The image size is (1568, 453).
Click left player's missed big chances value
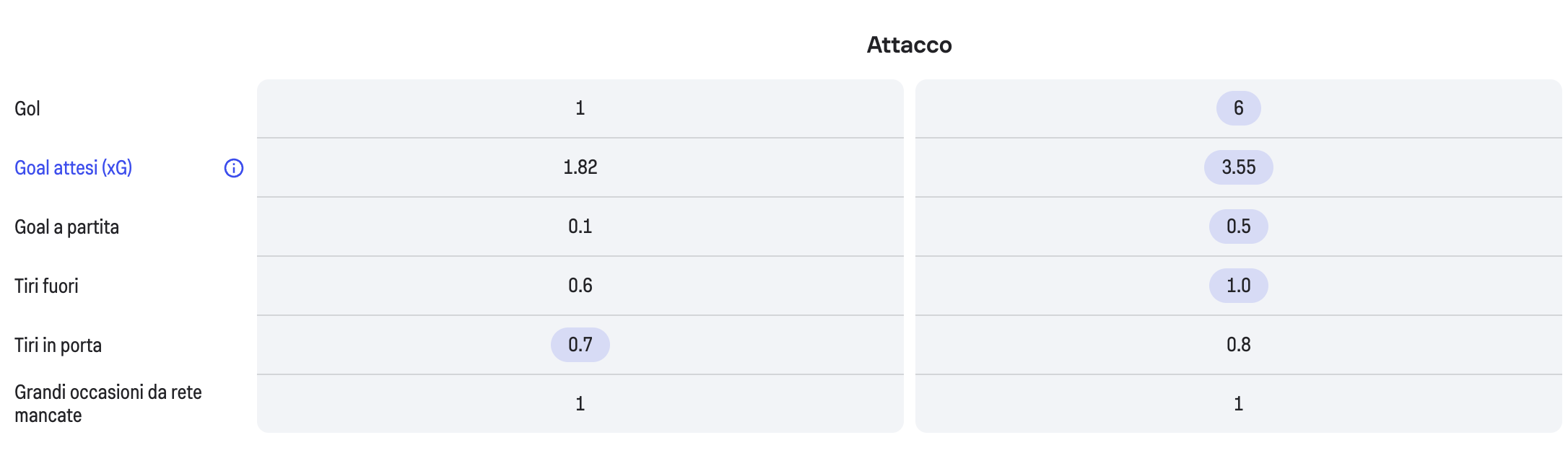click(x=580, y=404)
